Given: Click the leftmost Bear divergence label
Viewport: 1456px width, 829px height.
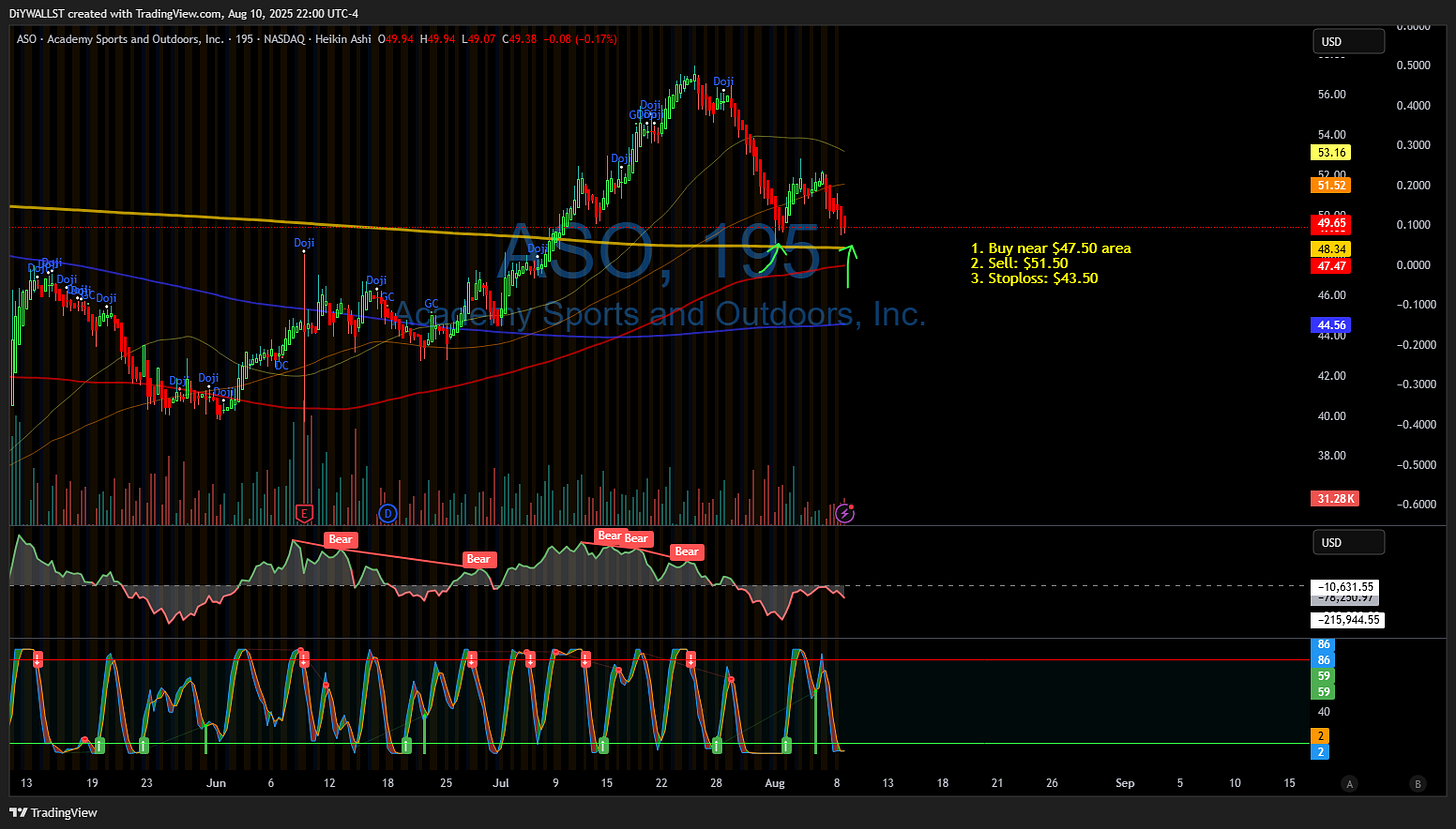Looking at the screenshot, I should (341, 539).
